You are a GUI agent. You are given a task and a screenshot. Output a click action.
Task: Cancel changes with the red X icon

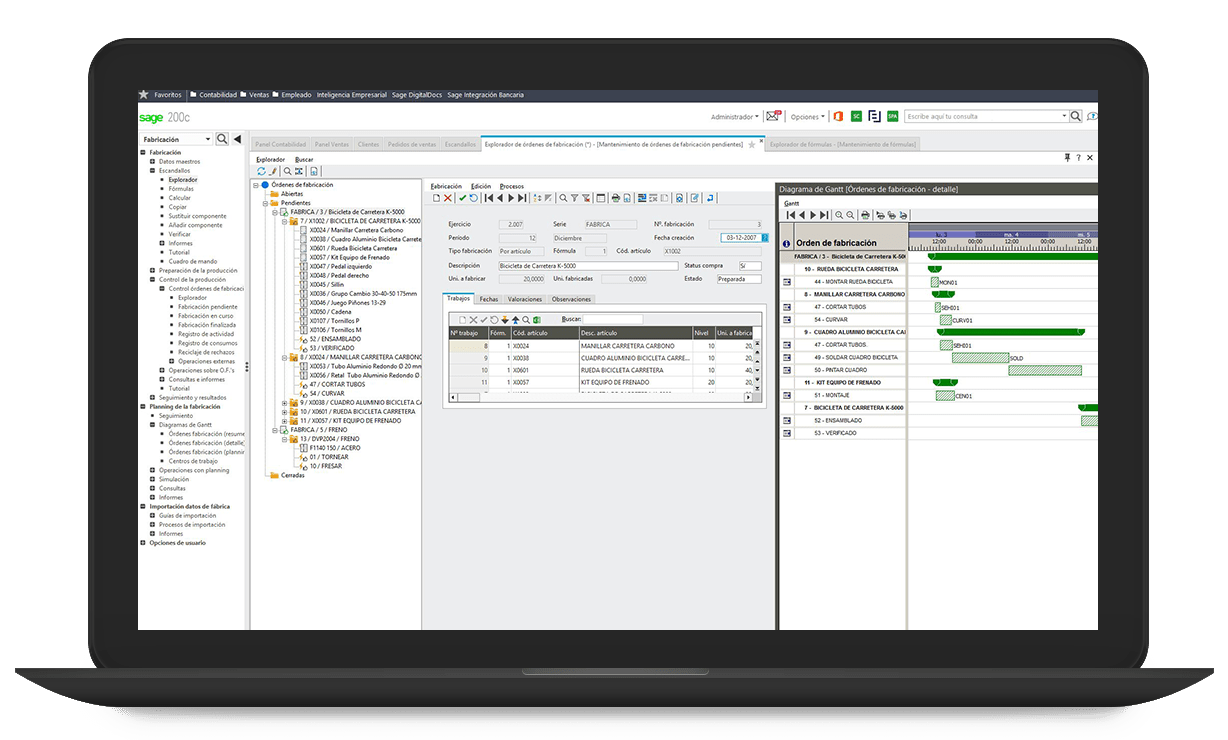448,197
